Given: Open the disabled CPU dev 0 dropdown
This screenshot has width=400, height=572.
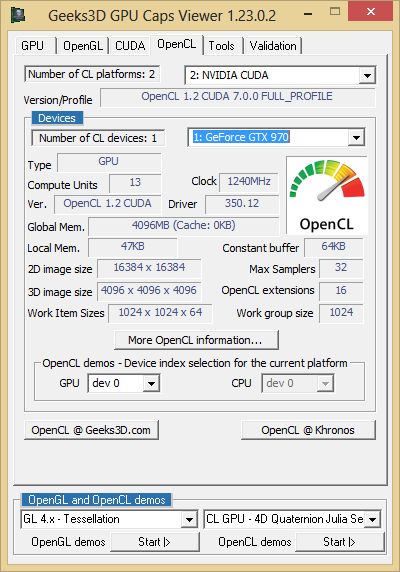Looking at the screenshot, I should point(325,383).
